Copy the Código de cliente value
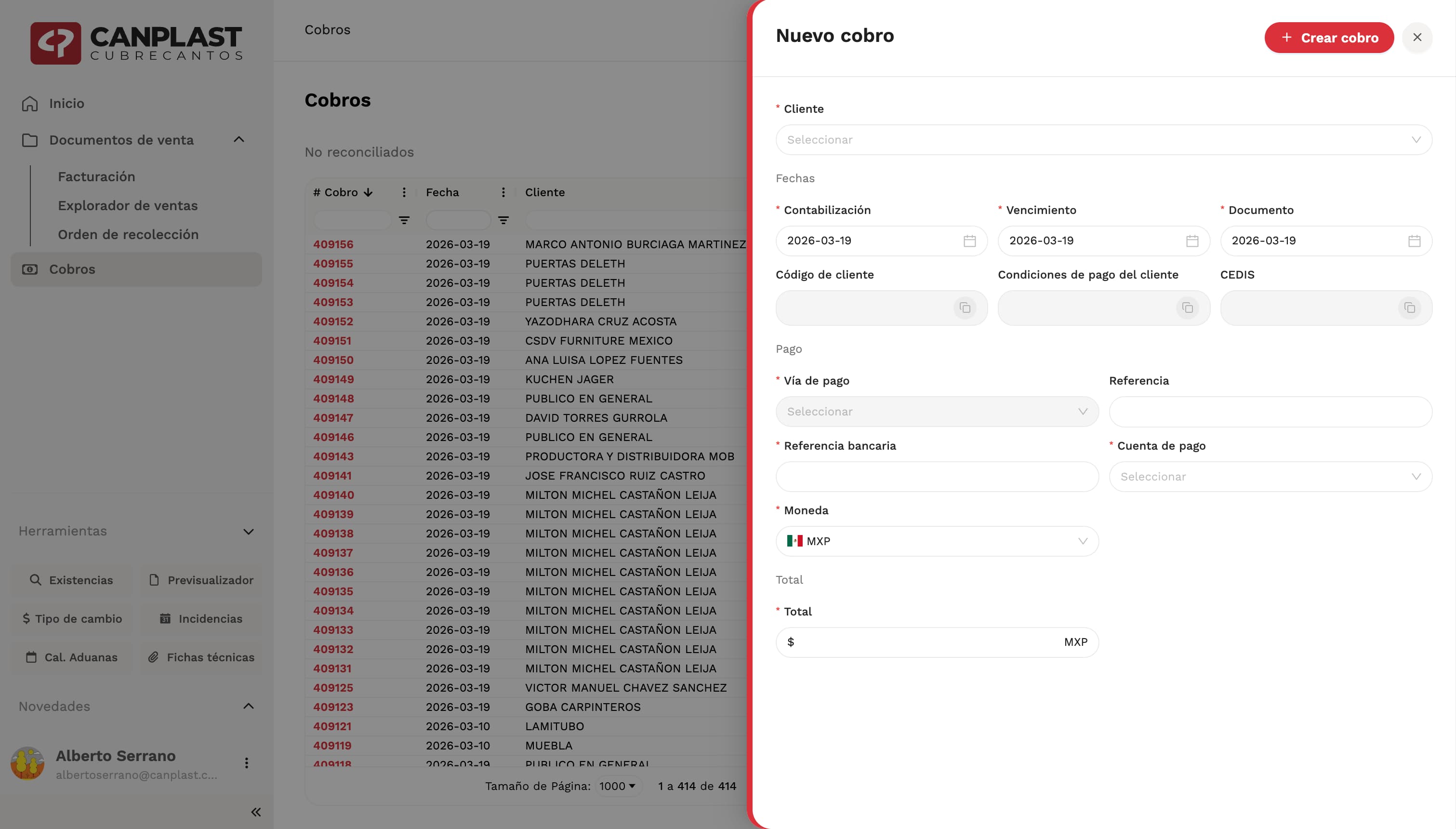 (x=965, y=308)
